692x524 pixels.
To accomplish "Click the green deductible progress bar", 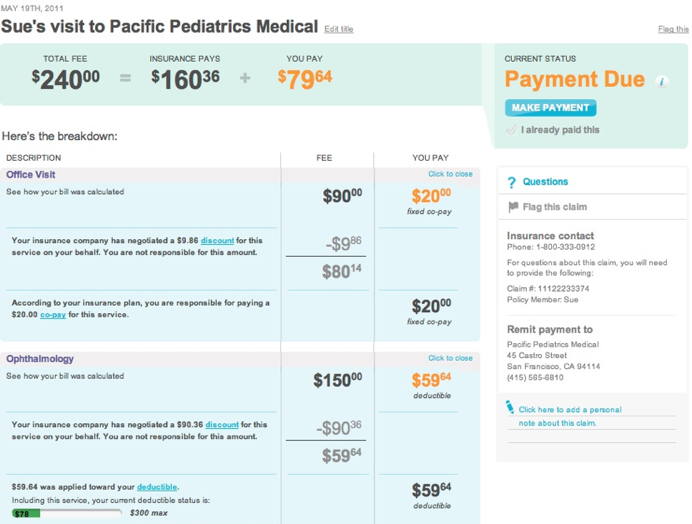I will [66, 513].
